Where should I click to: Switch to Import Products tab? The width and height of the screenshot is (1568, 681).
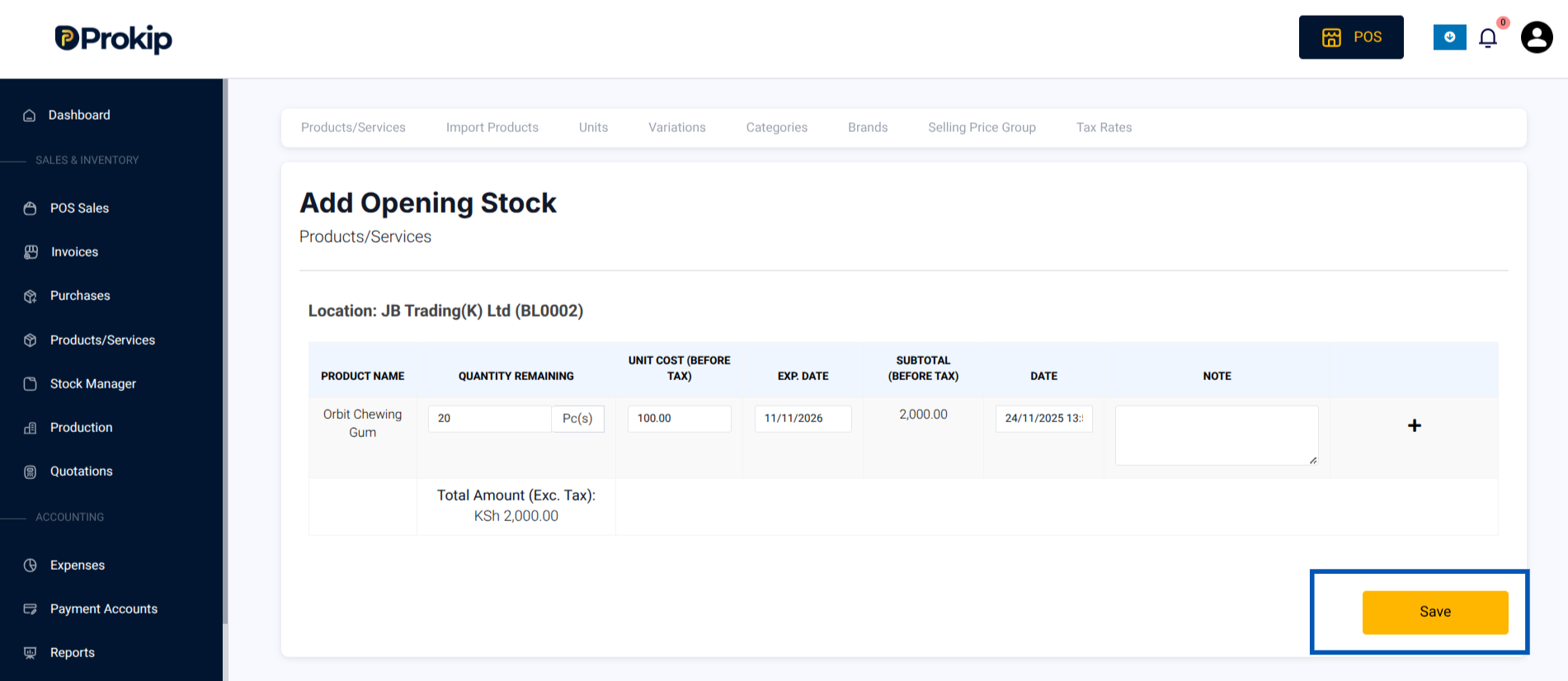point(492,127)
